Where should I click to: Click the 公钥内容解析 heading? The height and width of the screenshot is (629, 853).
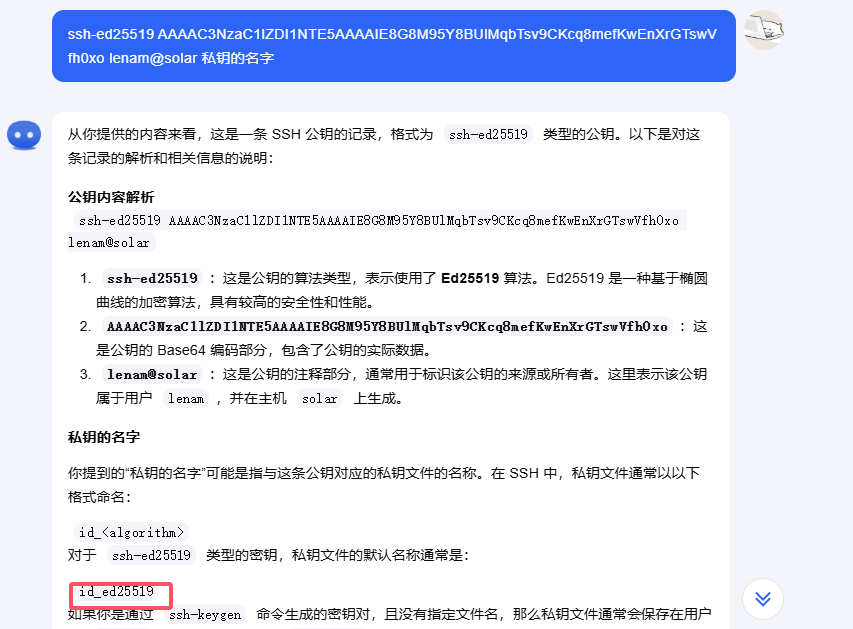click(x=111, y=197)
